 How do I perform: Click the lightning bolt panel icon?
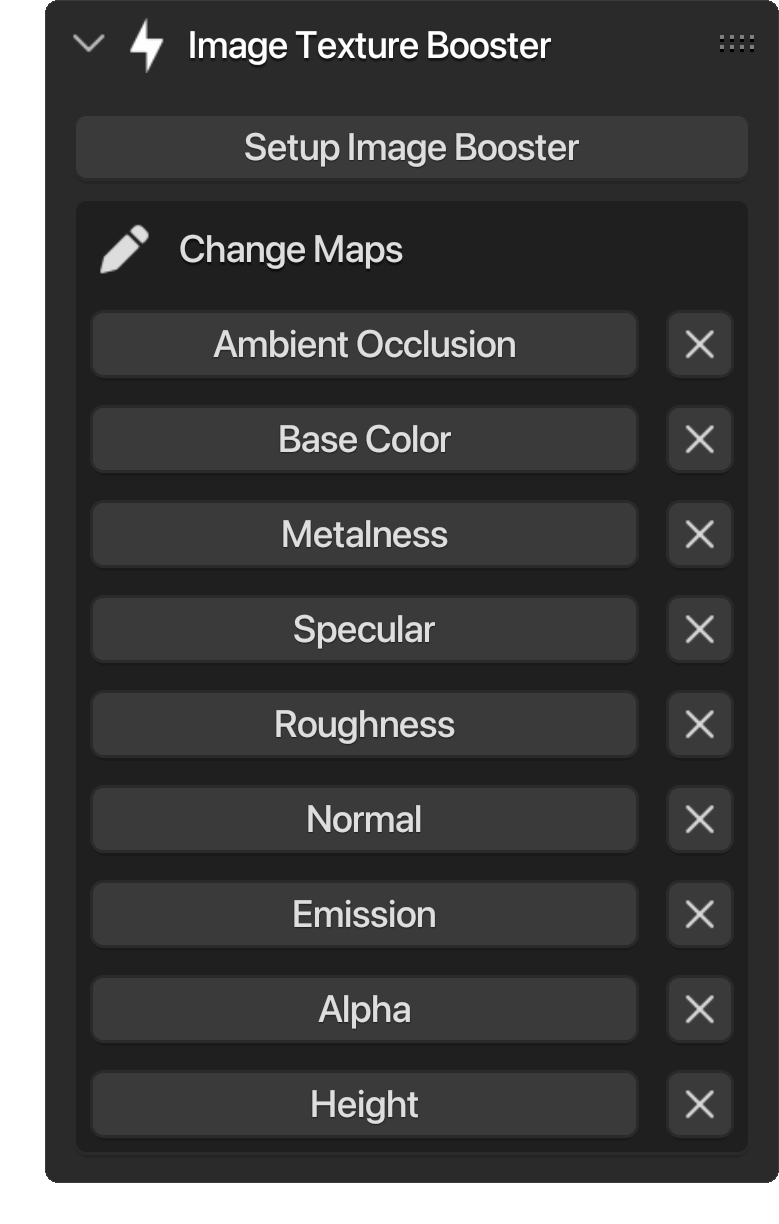click(x=147, y=45)
